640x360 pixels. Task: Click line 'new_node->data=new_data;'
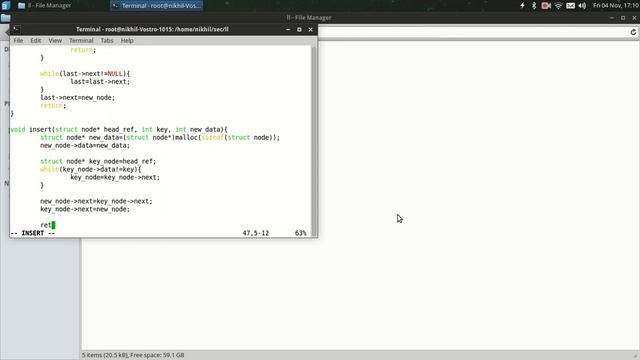(85, 145)
